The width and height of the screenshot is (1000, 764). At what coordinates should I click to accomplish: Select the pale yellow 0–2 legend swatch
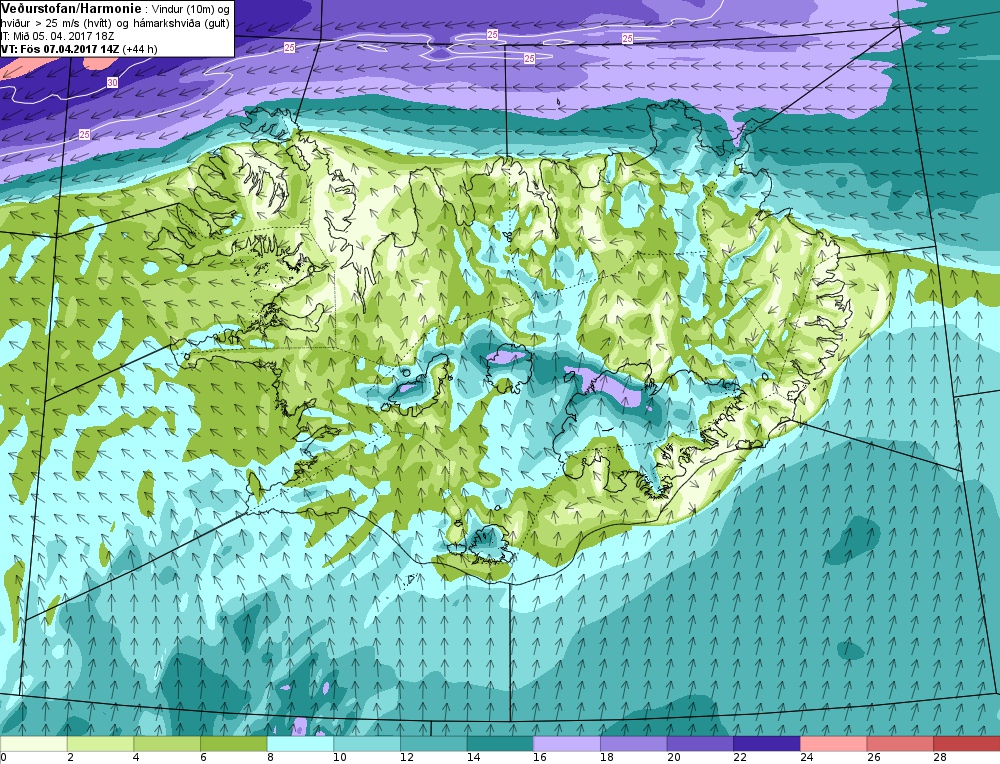[x=34, y=744]
